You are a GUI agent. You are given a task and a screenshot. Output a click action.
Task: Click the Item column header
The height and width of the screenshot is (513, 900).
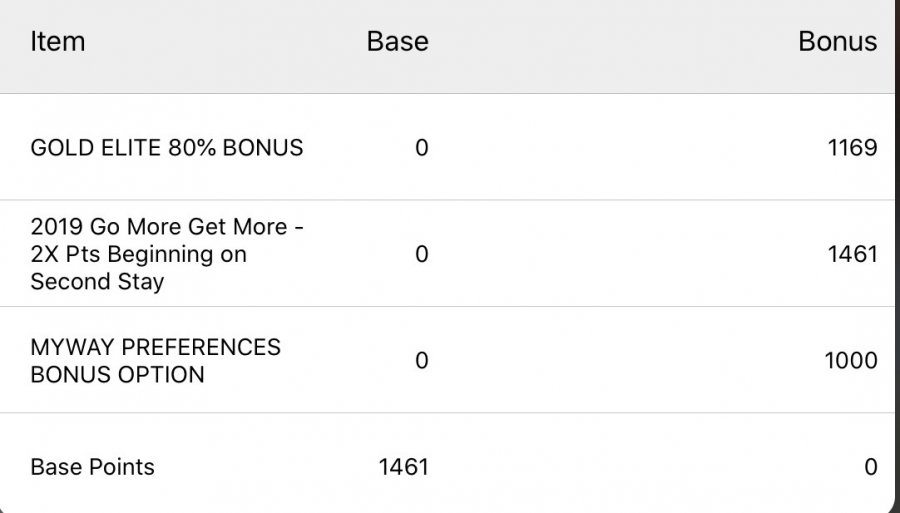(x=58, y=42)
